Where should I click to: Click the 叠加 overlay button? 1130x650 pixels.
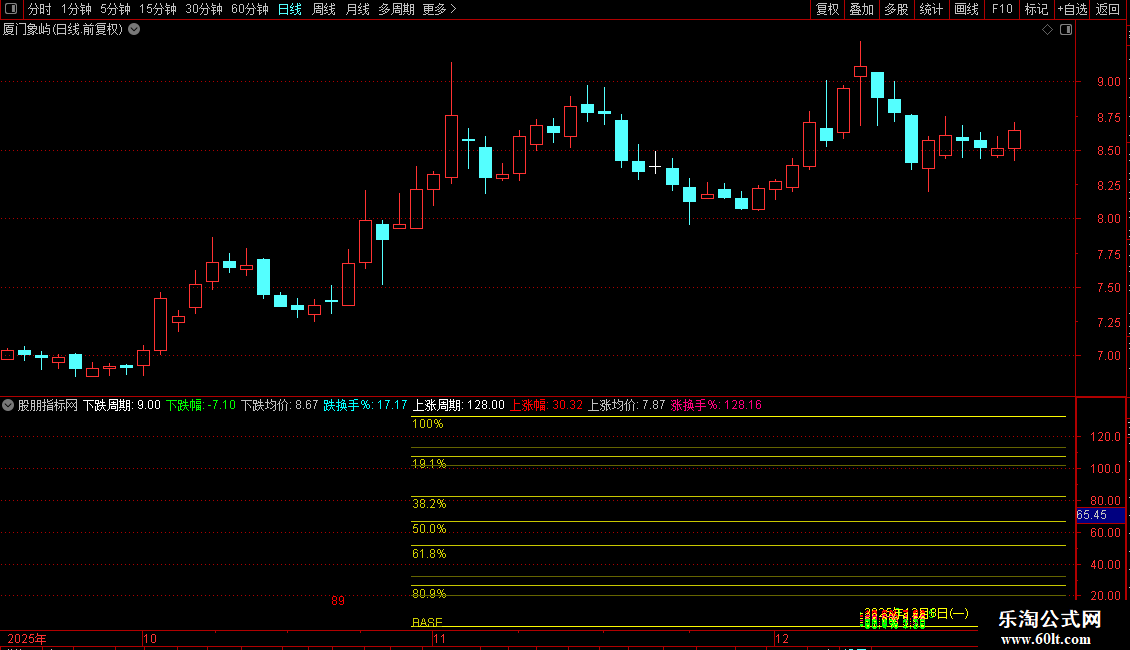click(x=861, y=9)
